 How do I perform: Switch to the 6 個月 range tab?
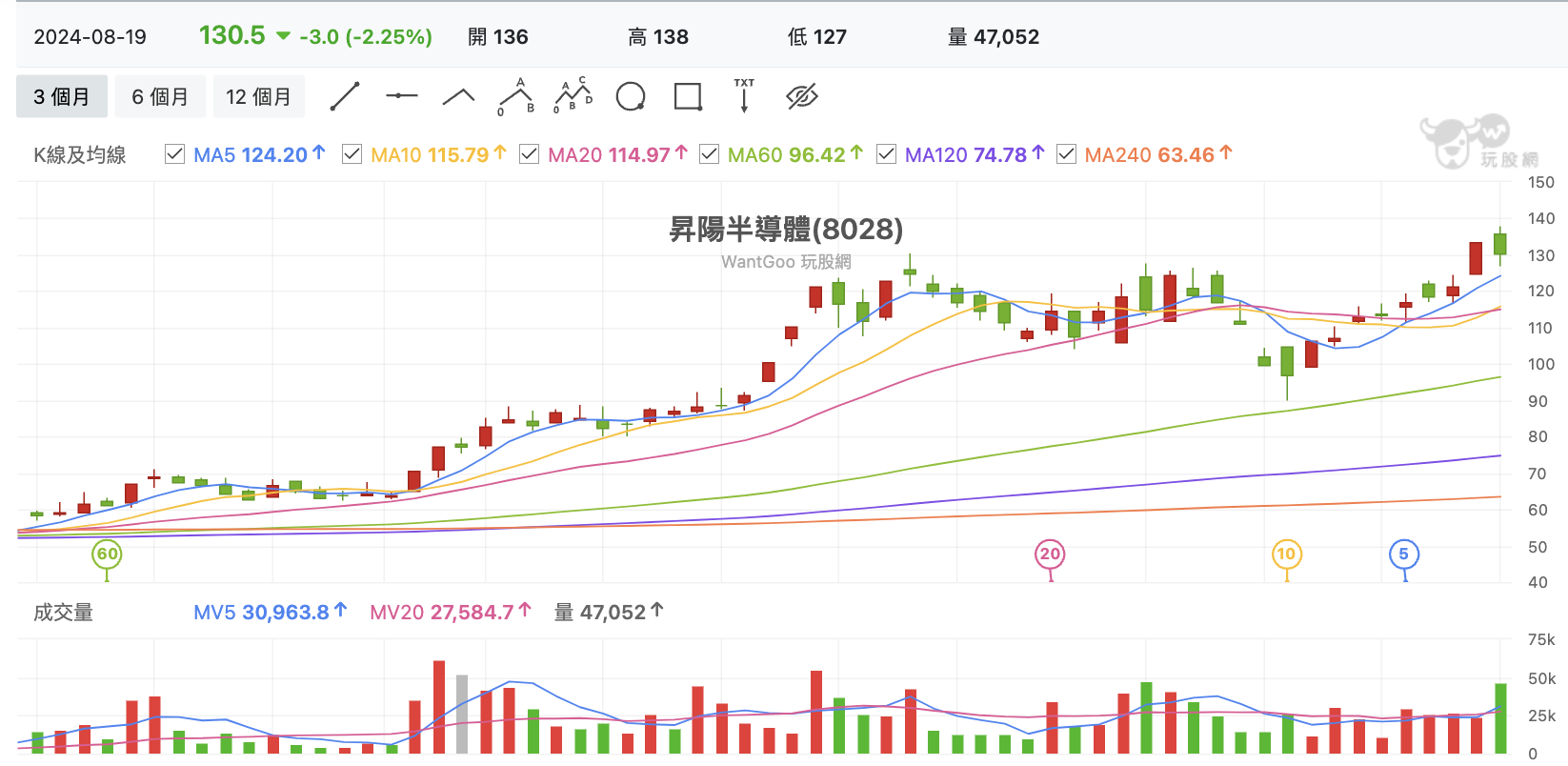(x=160, y=96)
